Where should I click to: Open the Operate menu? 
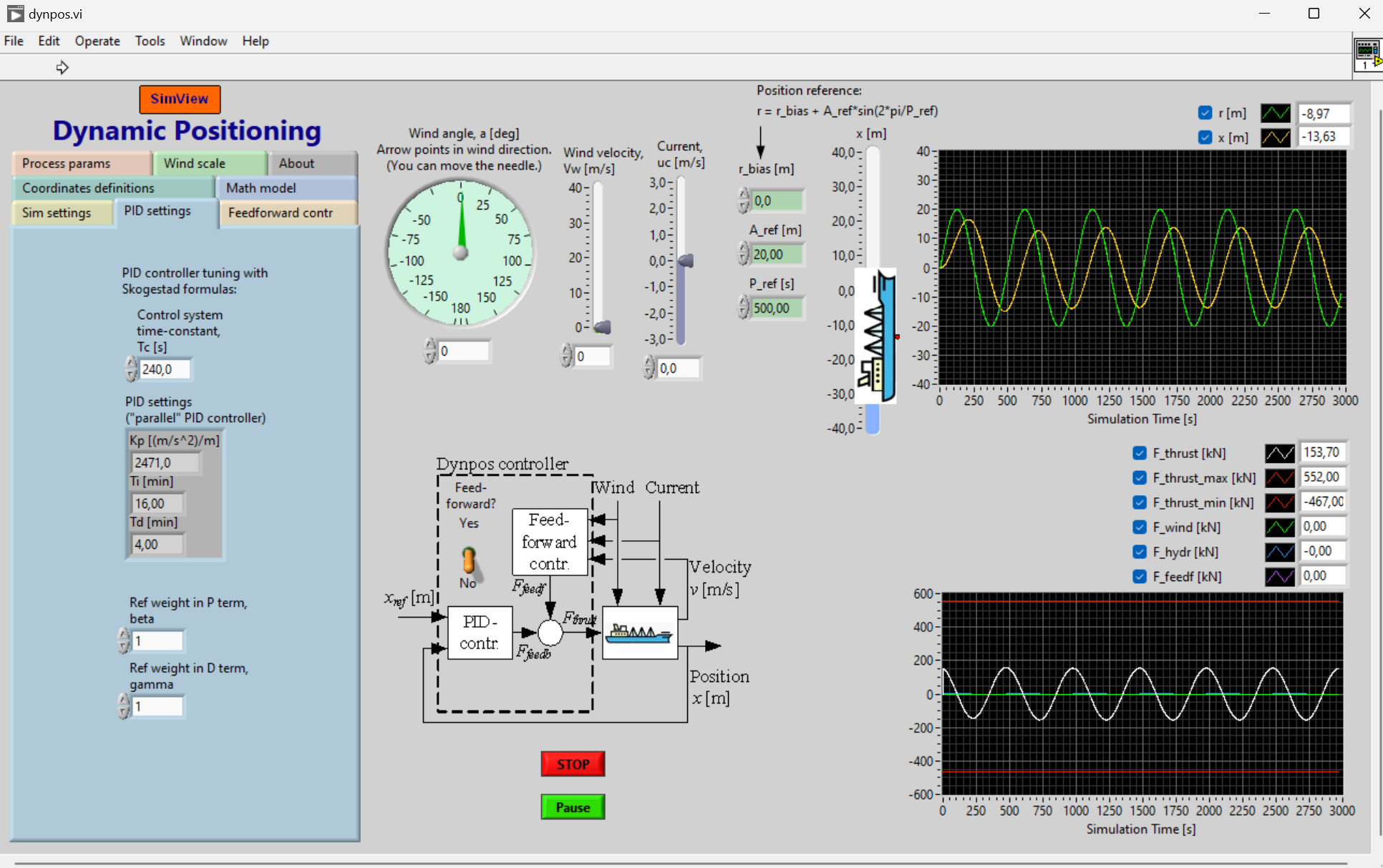97,41
